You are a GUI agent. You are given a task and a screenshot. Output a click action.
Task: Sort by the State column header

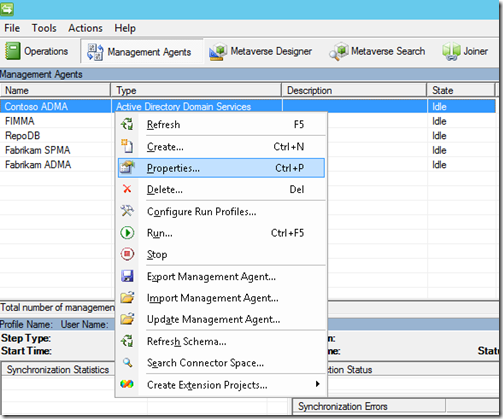coord(461,90)
